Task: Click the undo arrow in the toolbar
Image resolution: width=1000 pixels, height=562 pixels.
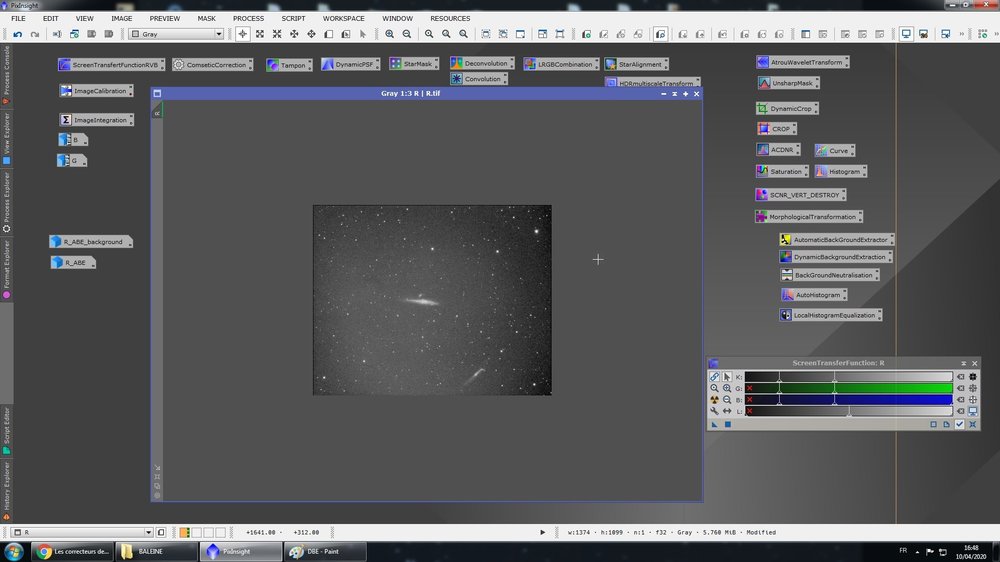Action: click(x=17, y=34)
